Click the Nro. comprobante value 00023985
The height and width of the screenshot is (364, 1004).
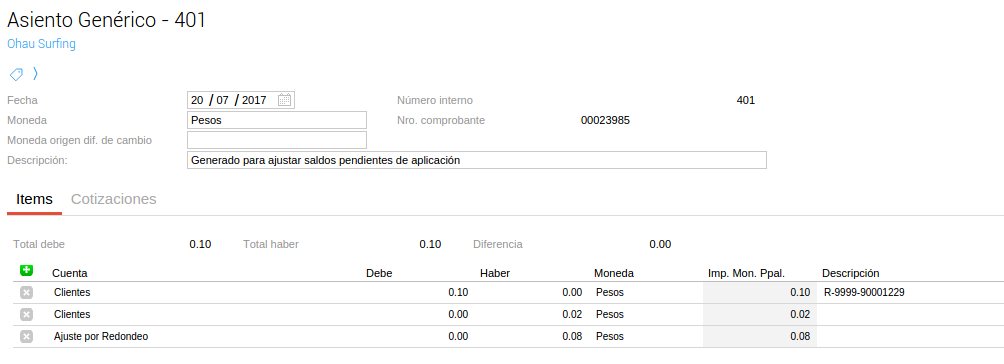(x=605, y=120)
